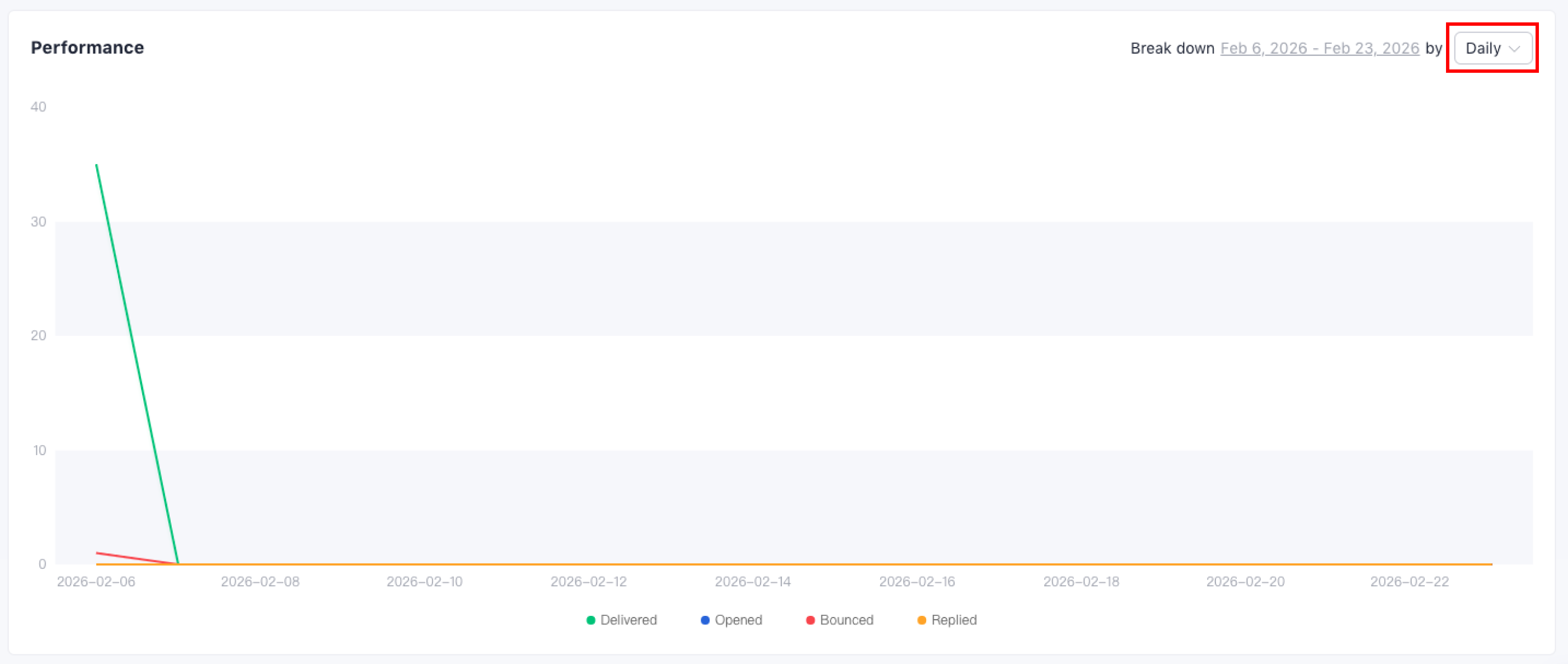
Task: Click the green Delivered legend dot
Action: click(x=590, y=620)
